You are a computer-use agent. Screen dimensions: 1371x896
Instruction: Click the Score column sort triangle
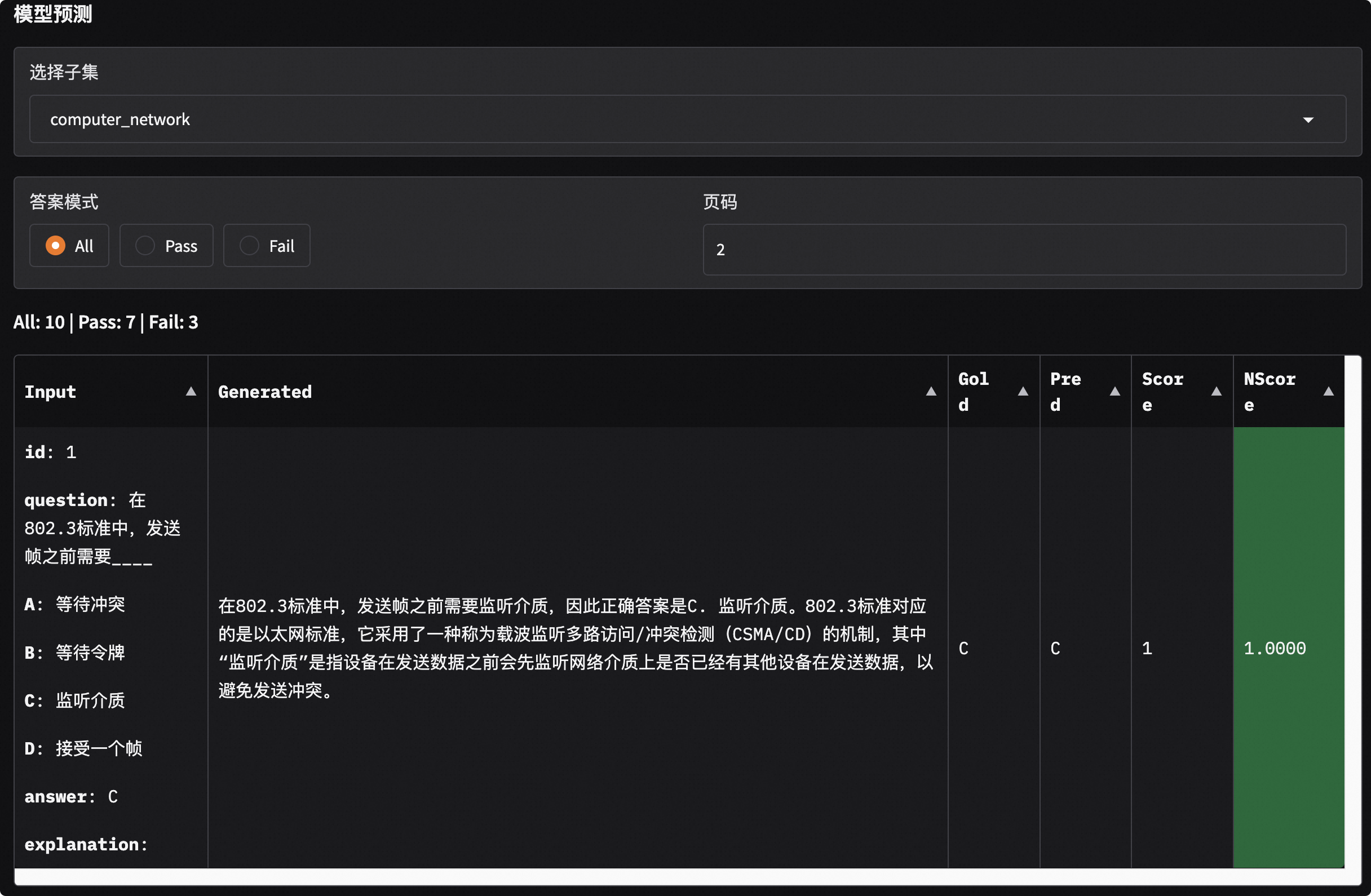1216,391
